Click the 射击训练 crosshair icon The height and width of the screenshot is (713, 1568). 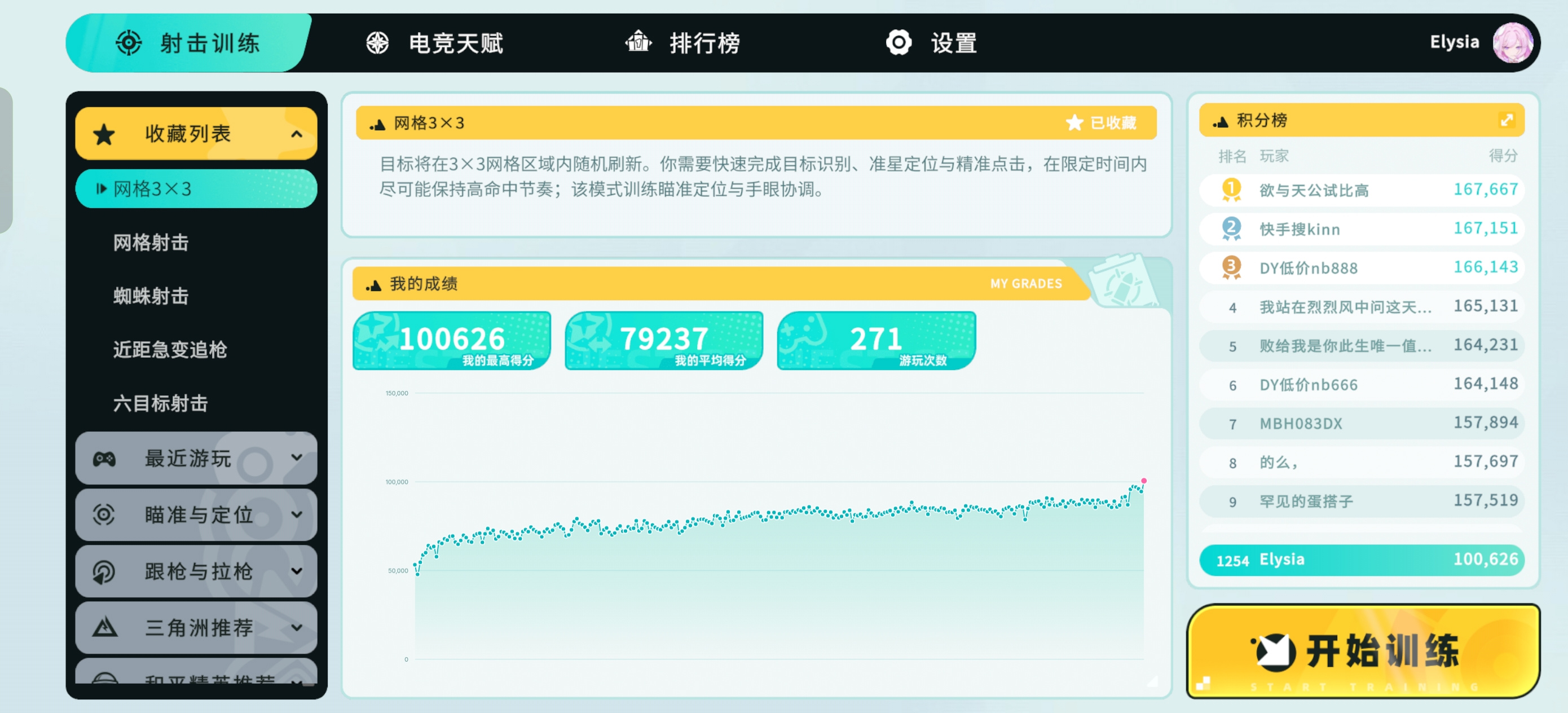(129, 43)
